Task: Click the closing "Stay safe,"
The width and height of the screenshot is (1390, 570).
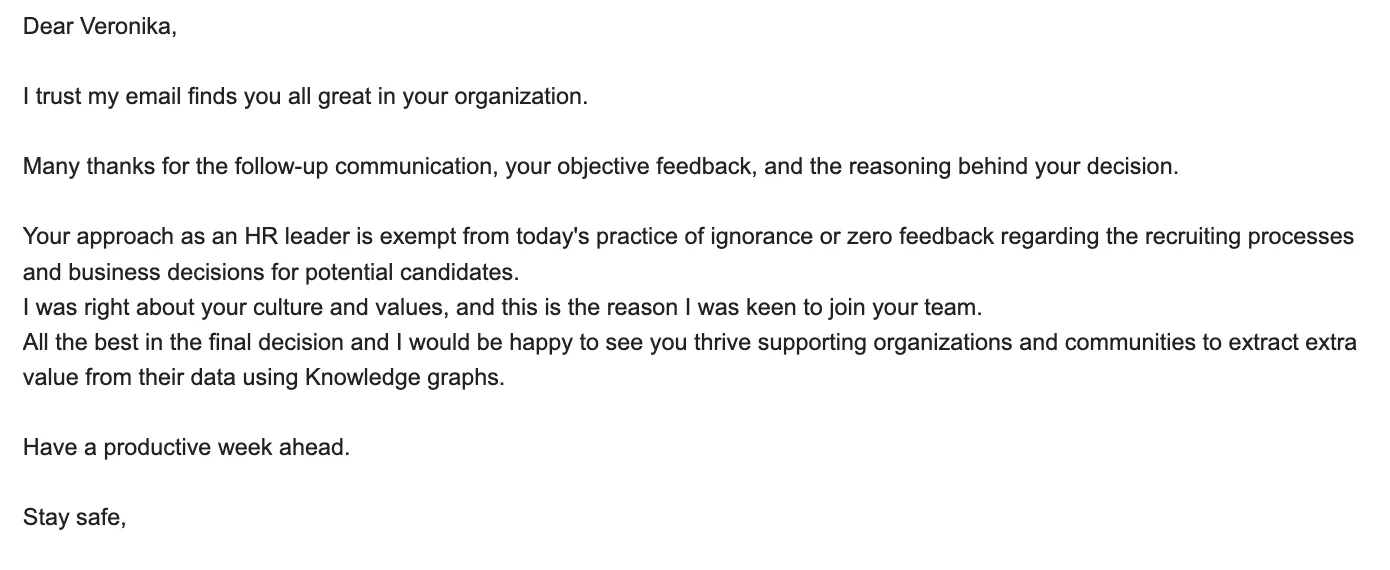Action: click(x=75, y=519)
